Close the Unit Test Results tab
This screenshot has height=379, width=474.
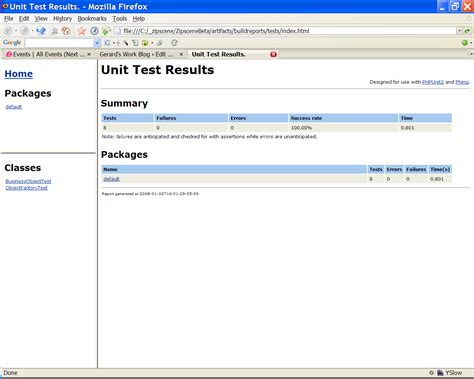[x=273, y=54]
